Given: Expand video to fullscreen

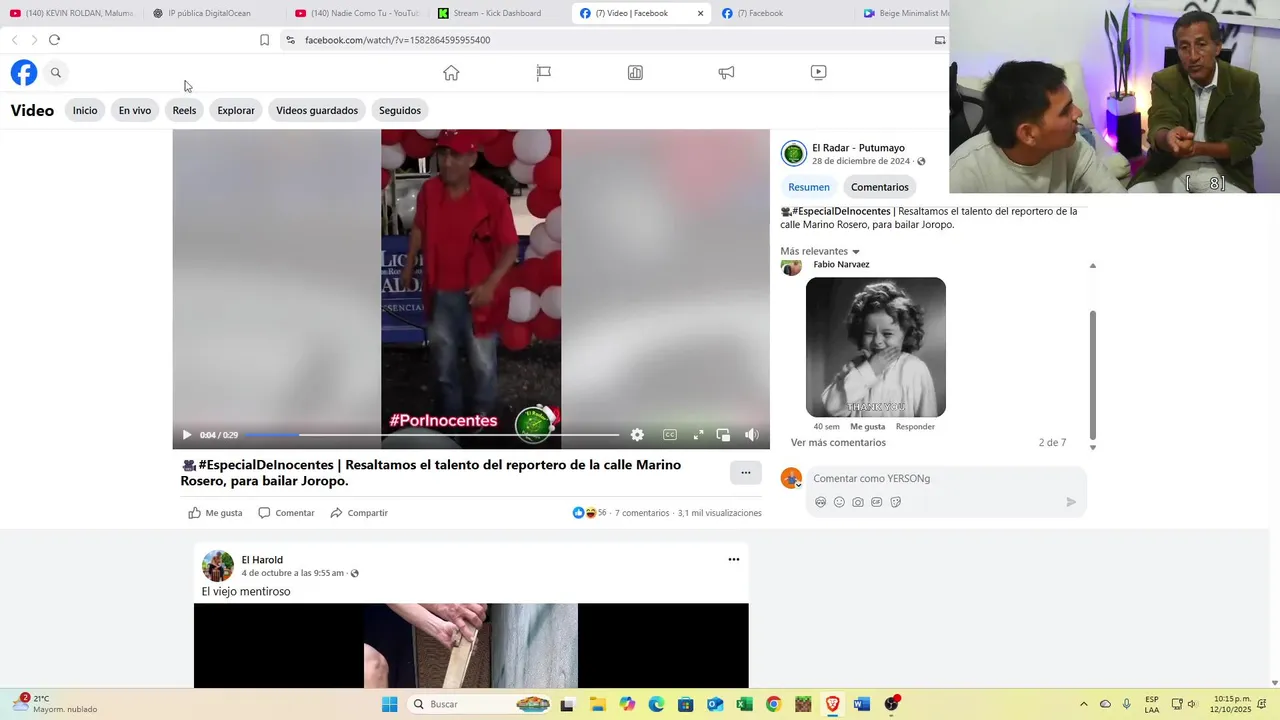Looking at the screenshot, I should pyautogui.click(x=698, y=435).
